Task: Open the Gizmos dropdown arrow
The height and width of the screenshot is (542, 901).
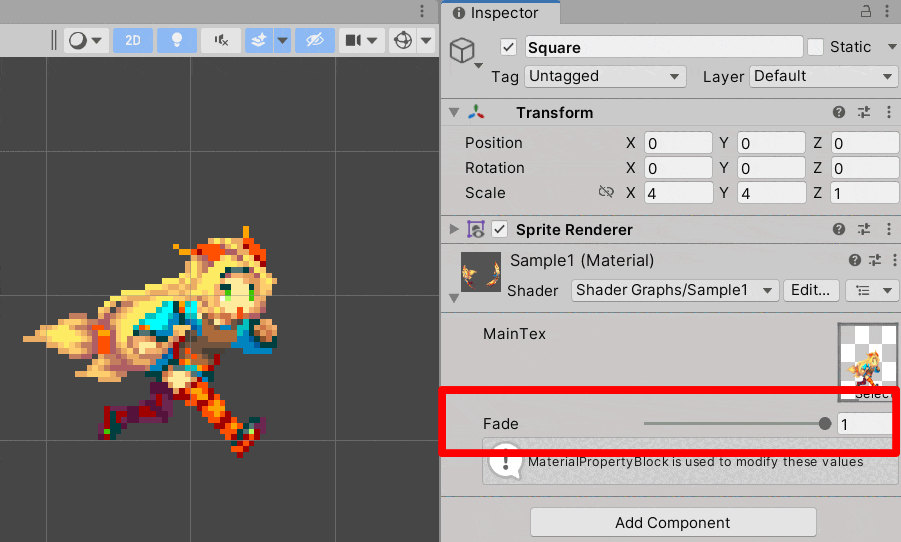Action: (x=426, y=40)
